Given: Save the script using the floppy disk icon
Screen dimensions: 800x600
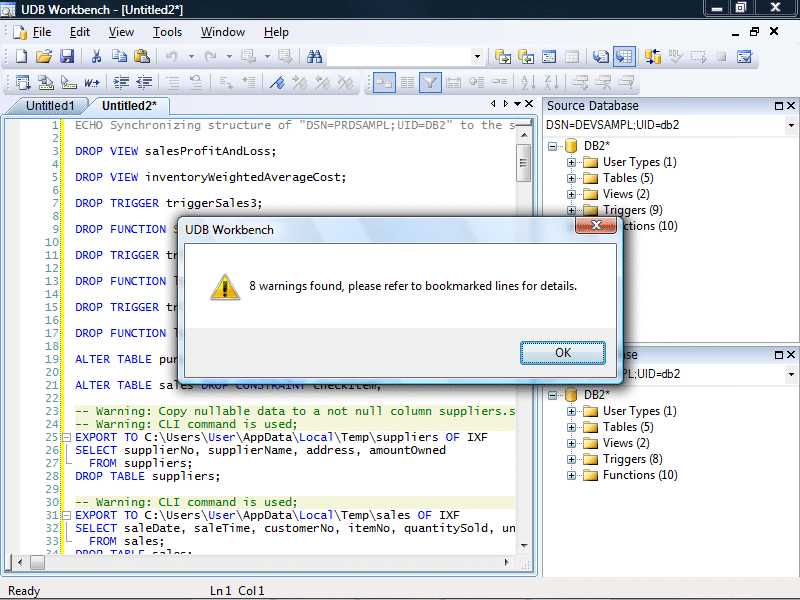Looking at the screenshot, I should [x=67, y=57].
